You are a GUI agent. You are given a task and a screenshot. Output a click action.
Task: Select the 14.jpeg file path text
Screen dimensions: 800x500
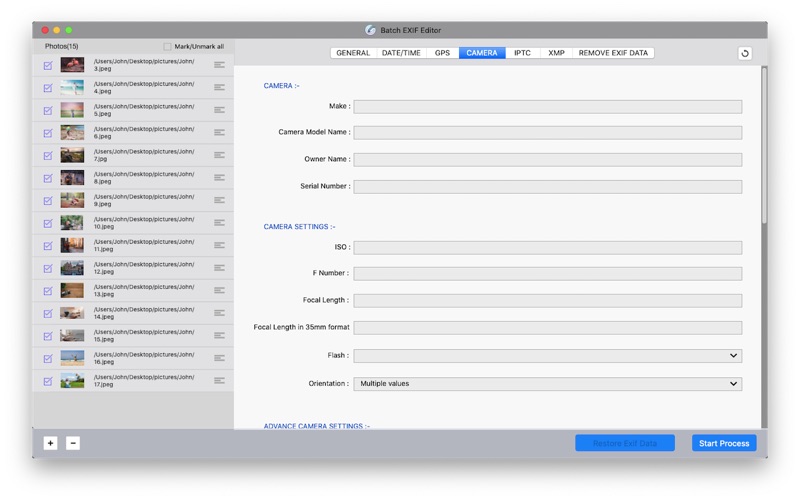coord(144,313)
